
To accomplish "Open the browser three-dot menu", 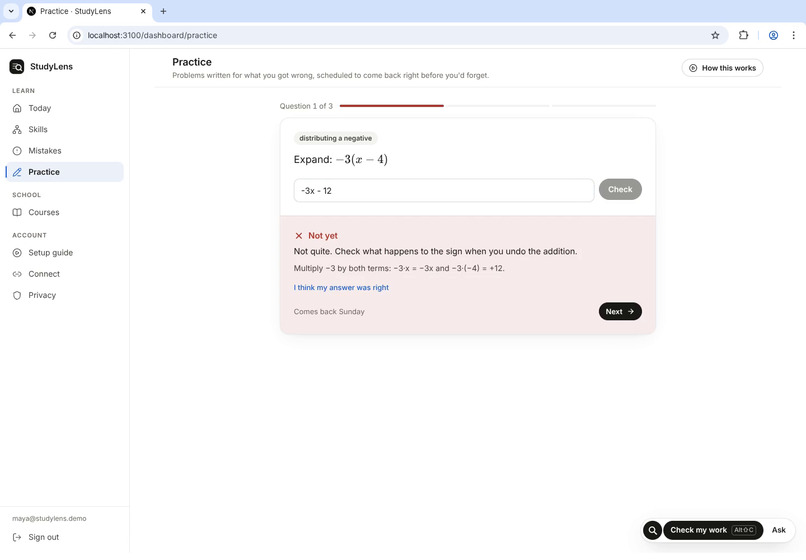I will coord(794,35).
